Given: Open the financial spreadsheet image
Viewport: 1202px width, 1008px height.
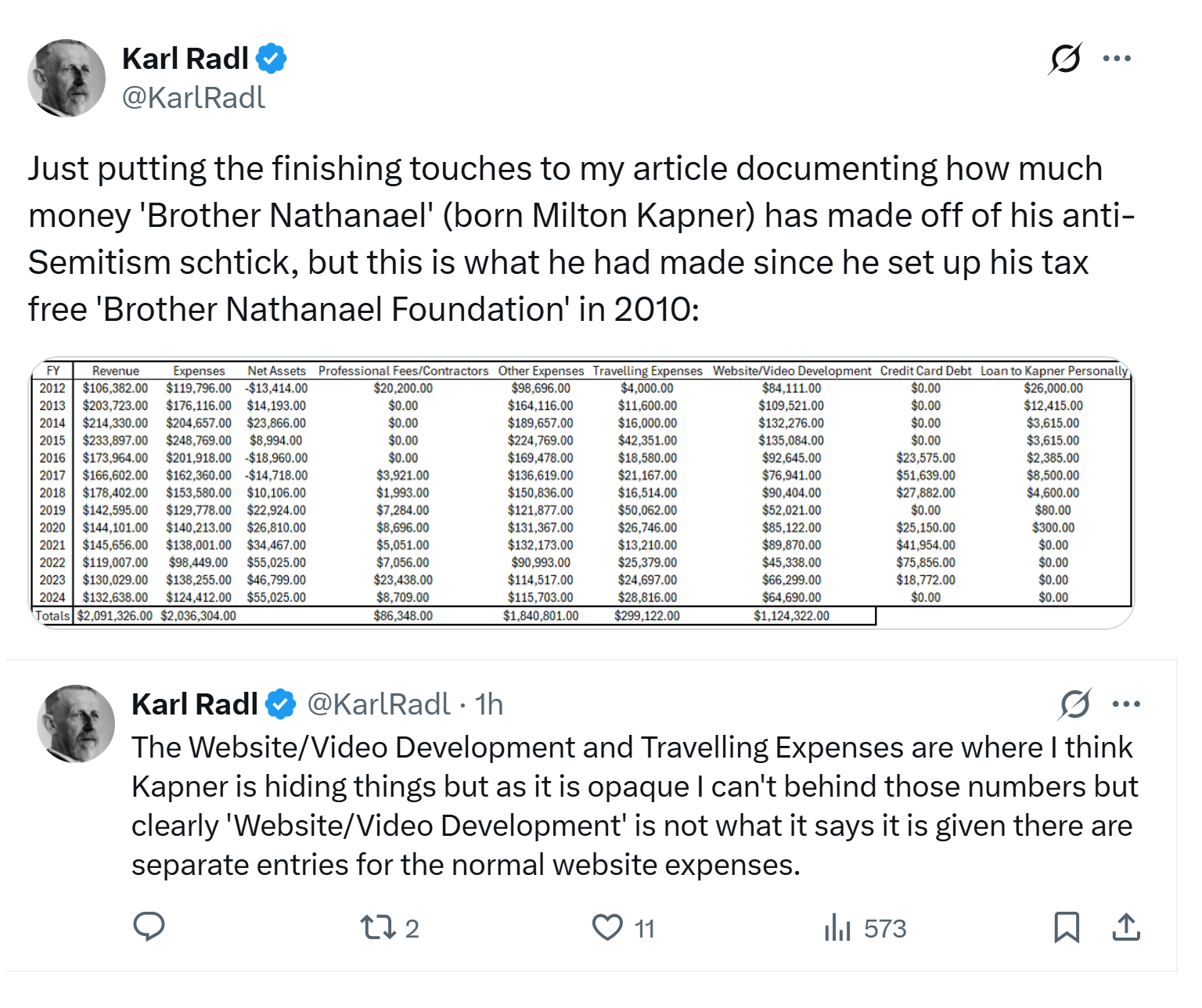Looking at the screenshot, I should (x=581, y=494).
